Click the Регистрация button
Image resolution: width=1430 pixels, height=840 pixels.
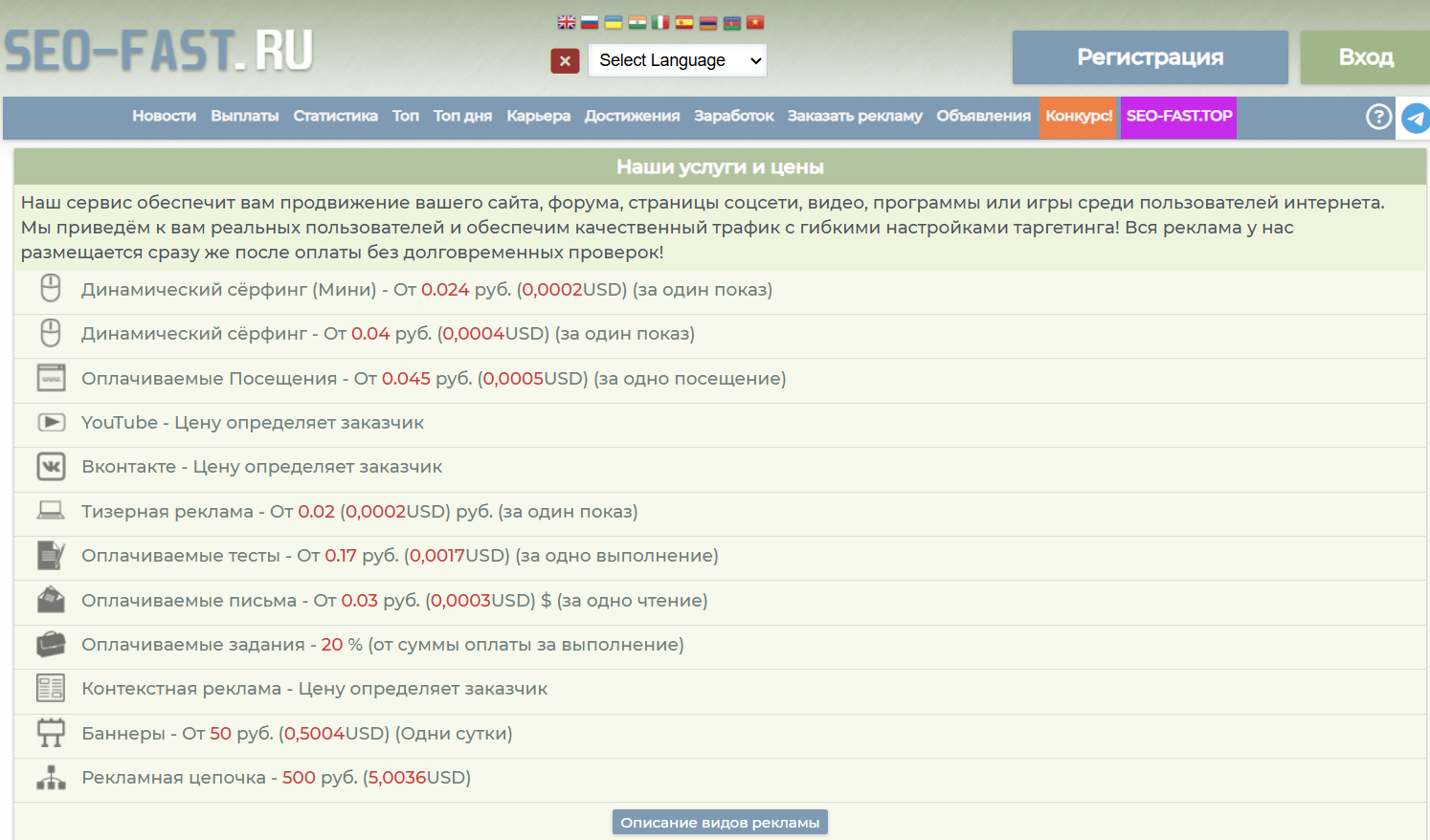[x=1151, y=57]
